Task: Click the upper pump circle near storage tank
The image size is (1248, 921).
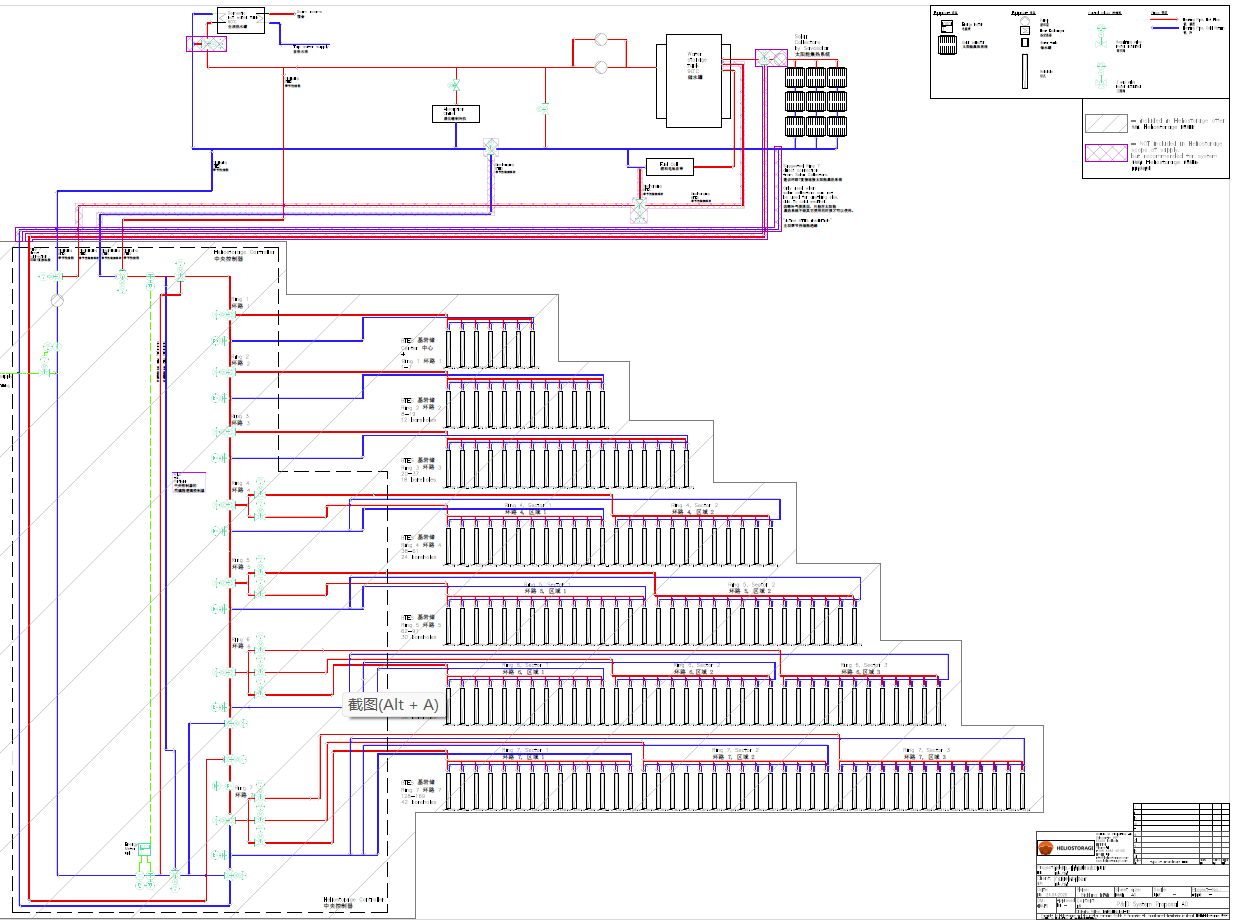Action: [x=601, y=41]
